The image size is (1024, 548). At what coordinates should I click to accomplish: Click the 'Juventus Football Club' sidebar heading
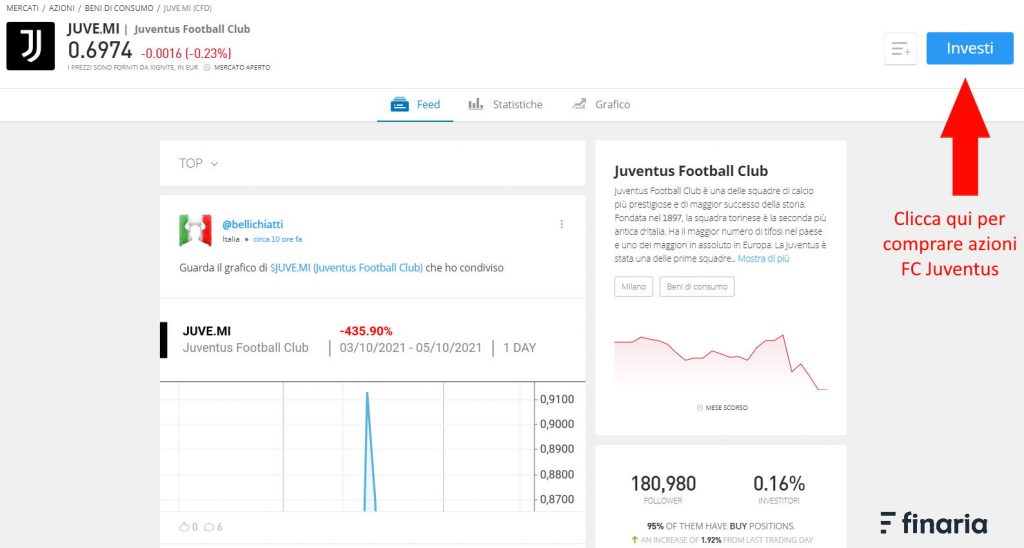coord(691,171)
